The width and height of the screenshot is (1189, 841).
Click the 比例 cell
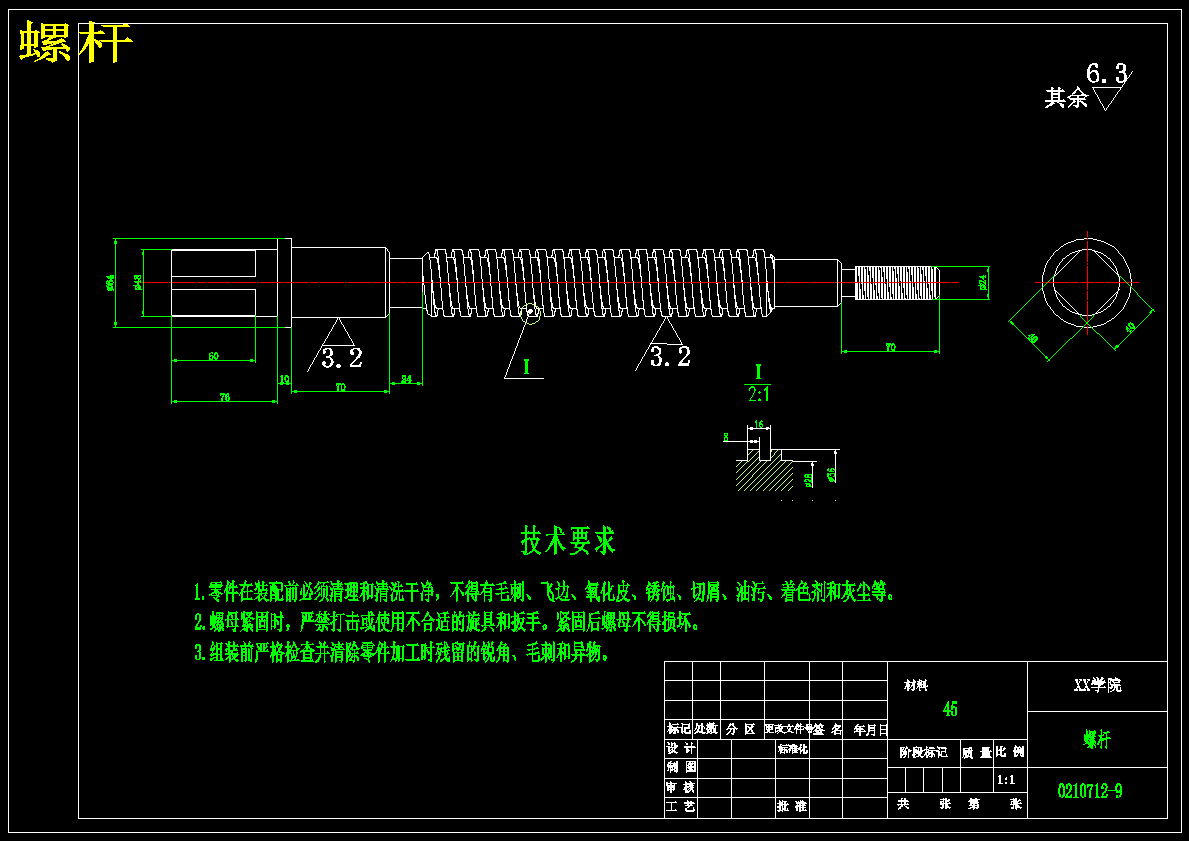tap(1009, 752)
